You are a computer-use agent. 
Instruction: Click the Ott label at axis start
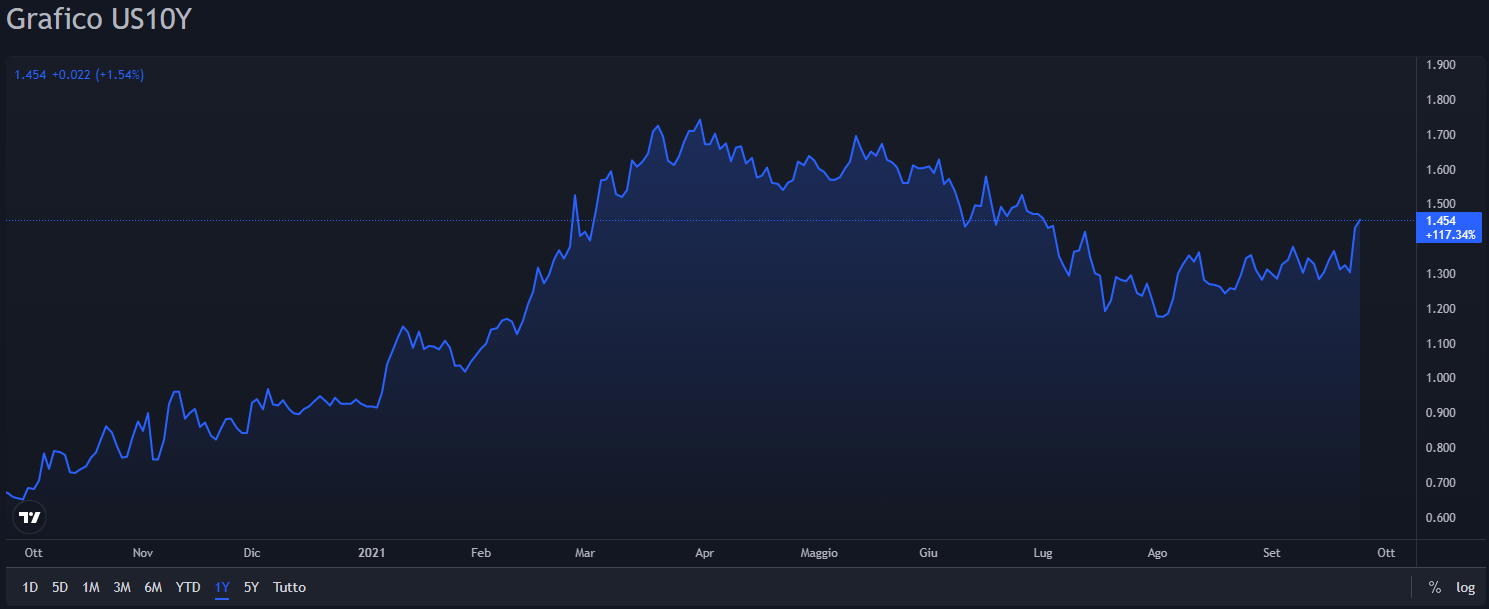(x=34, y=552)
